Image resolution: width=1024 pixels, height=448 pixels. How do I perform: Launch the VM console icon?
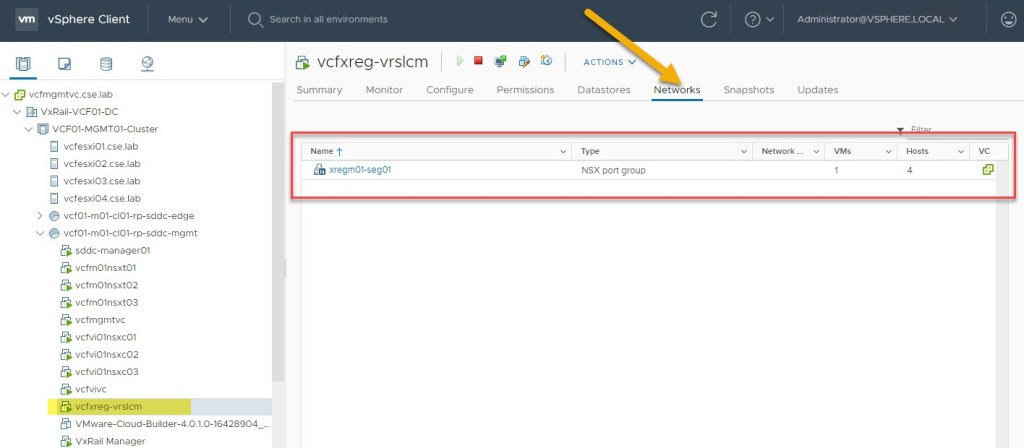(500, 61)
